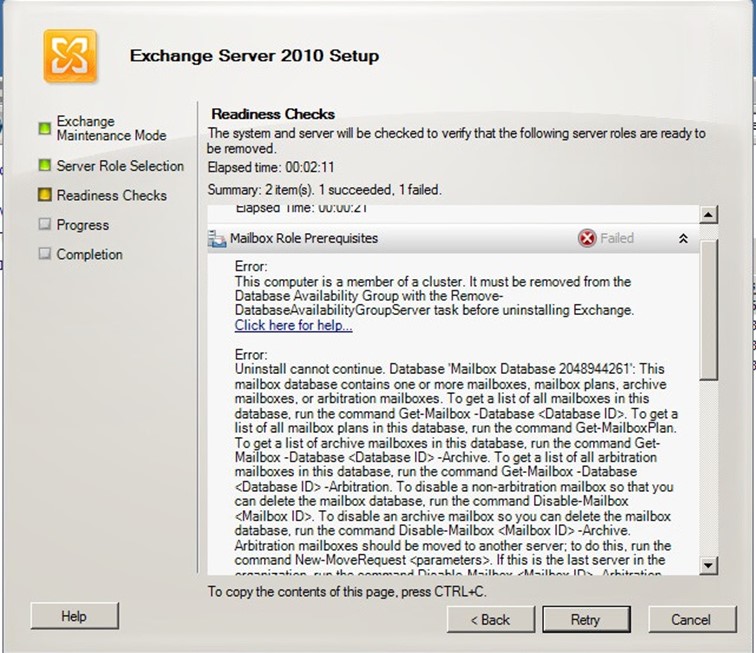Click the 'Summary: 2 item(s)' line

click(324, 190)
